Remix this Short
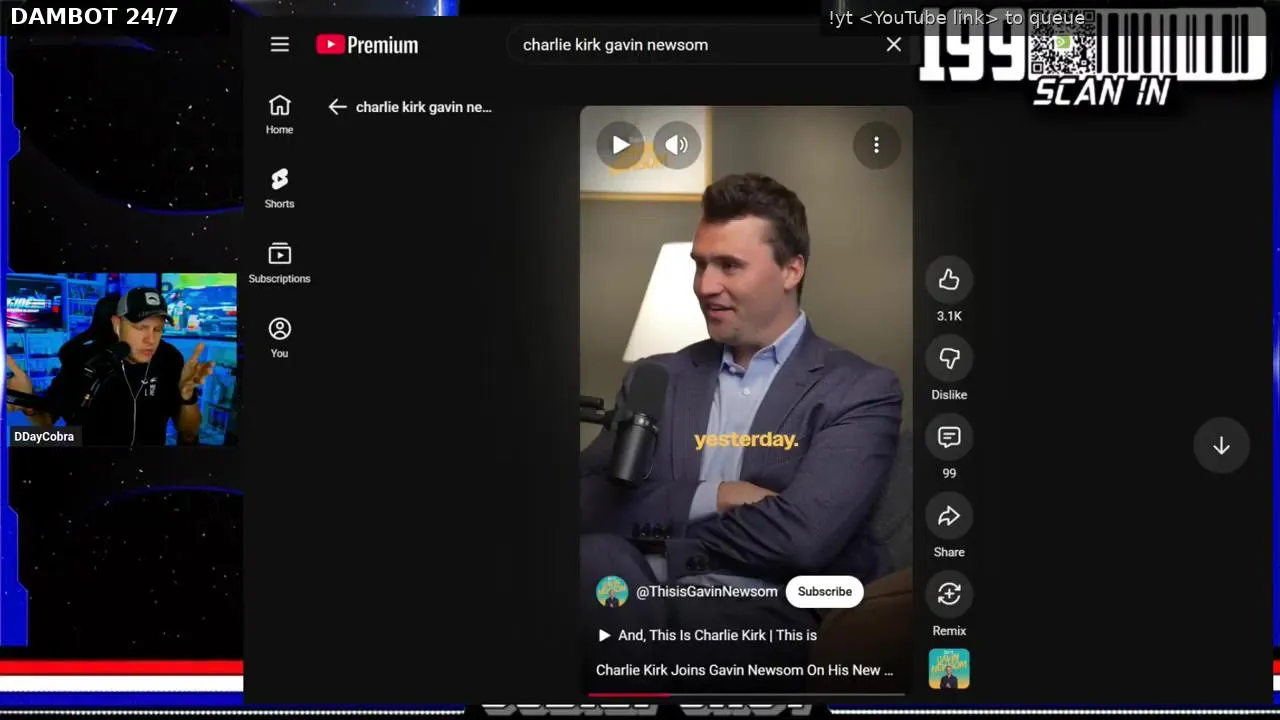The width and height of the screenshot is (1280, 720). [949, 594]
